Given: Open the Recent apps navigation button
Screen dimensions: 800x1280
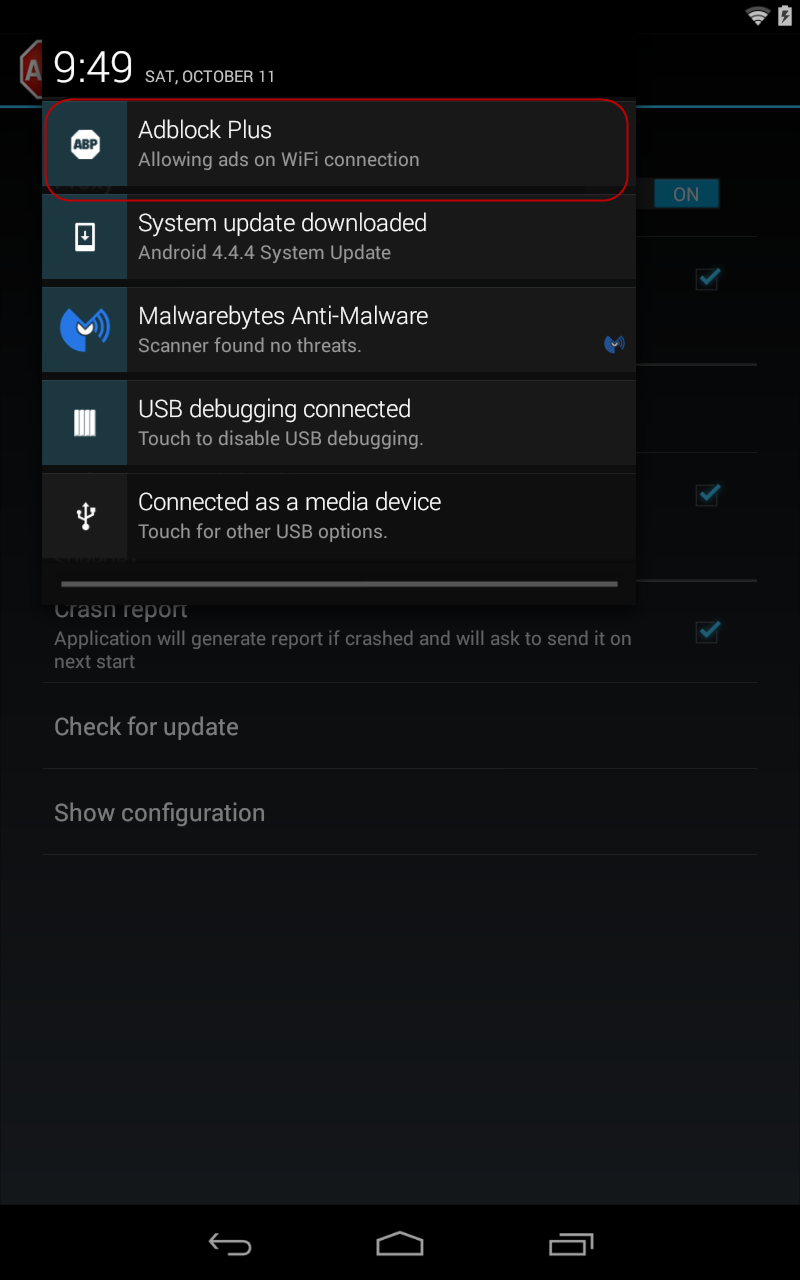Looking at the screenshot, I should click(571, 1243).
